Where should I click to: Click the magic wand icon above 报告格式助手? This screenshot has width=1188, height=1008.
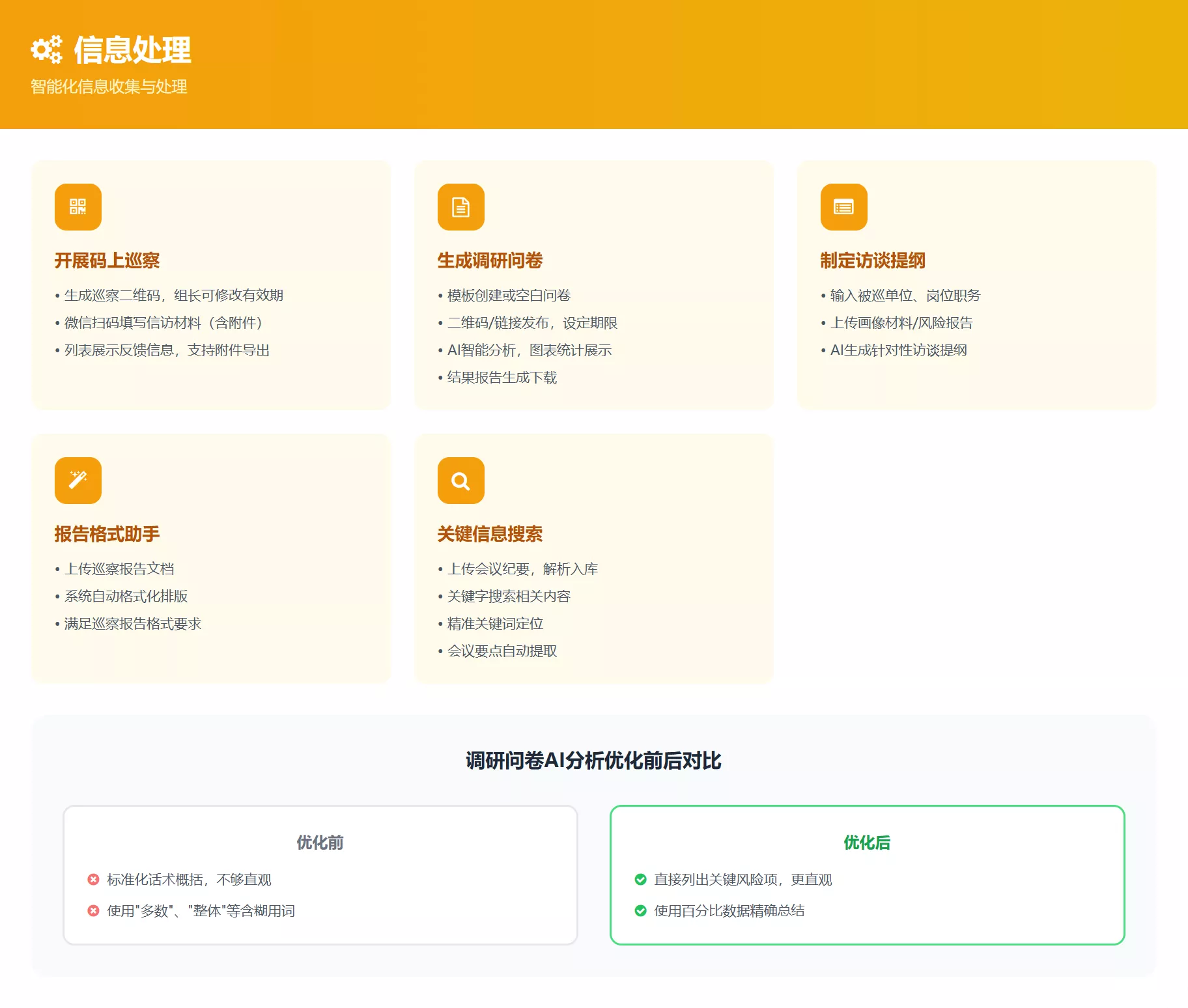point(78,481)
